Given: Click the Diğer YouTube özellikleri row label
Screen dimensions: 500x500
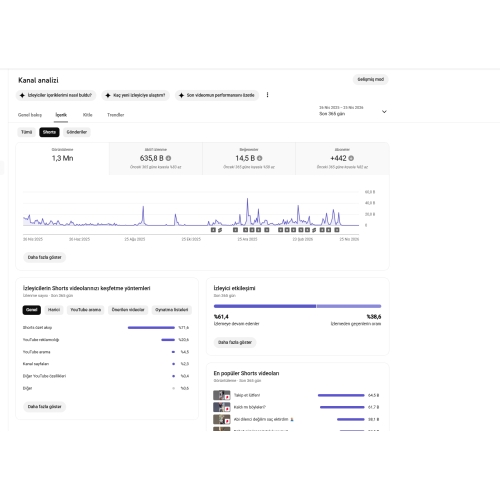Looking at the screenshot, I should [x=44, y=376].
